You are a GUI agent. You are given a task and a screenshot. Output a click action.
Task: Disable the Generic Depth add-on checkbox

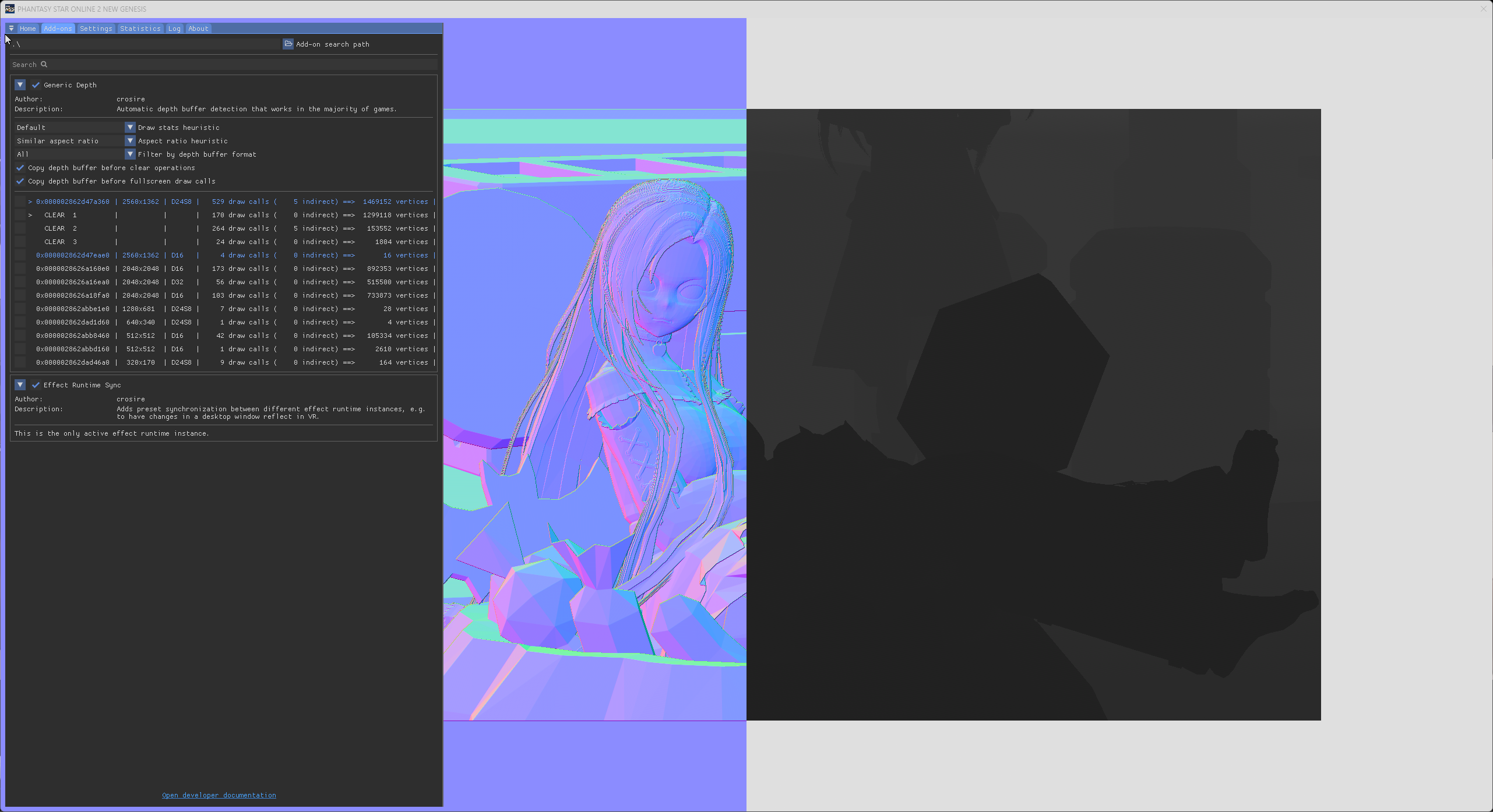pos(36,85)
